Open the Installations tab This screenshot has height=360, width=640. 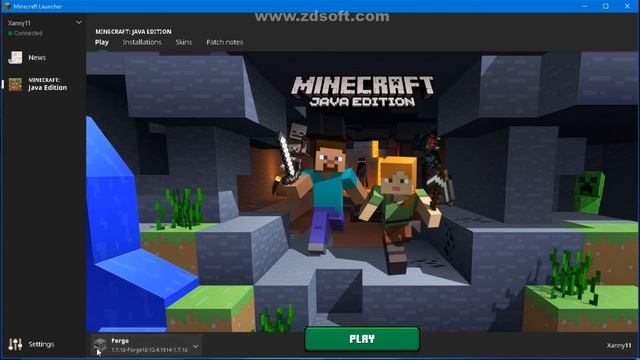142,42
